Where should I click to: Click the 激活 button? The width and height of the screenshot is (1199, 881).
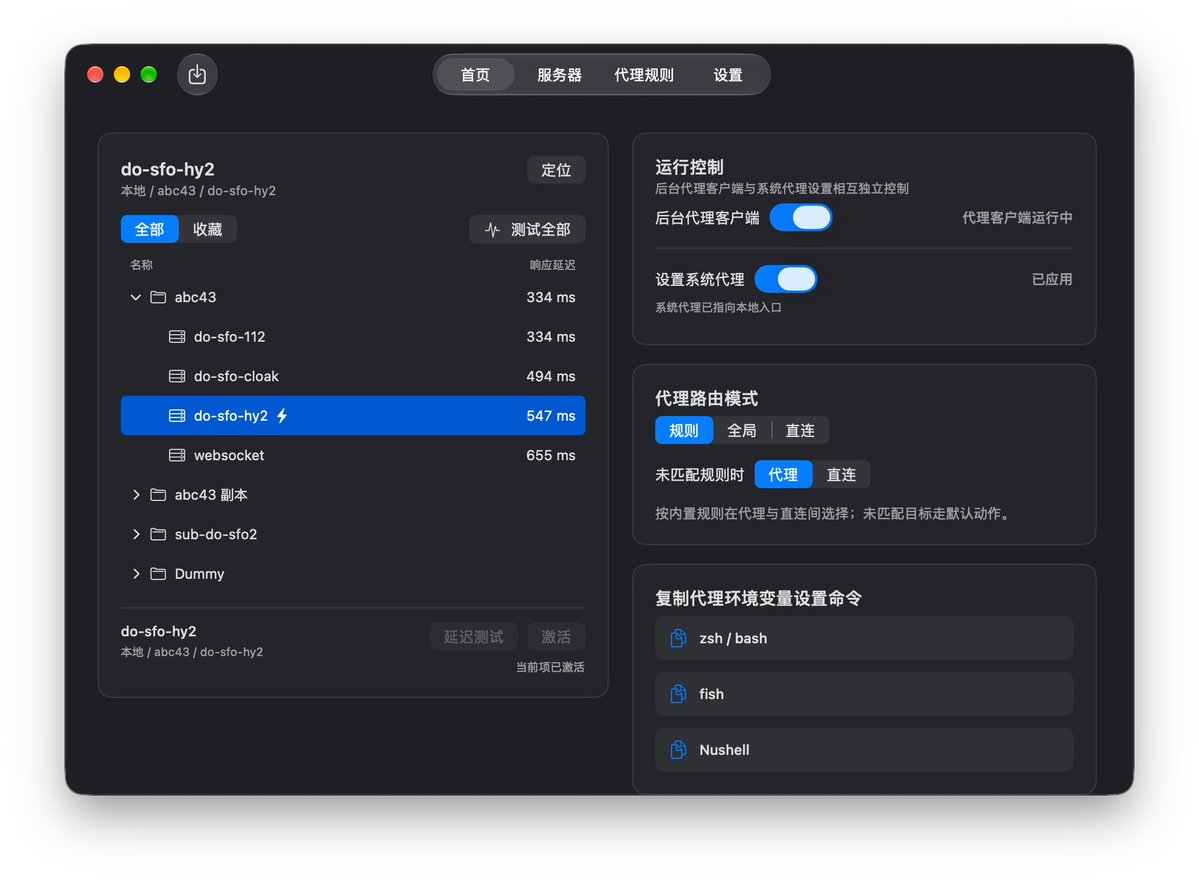point(556,637)
